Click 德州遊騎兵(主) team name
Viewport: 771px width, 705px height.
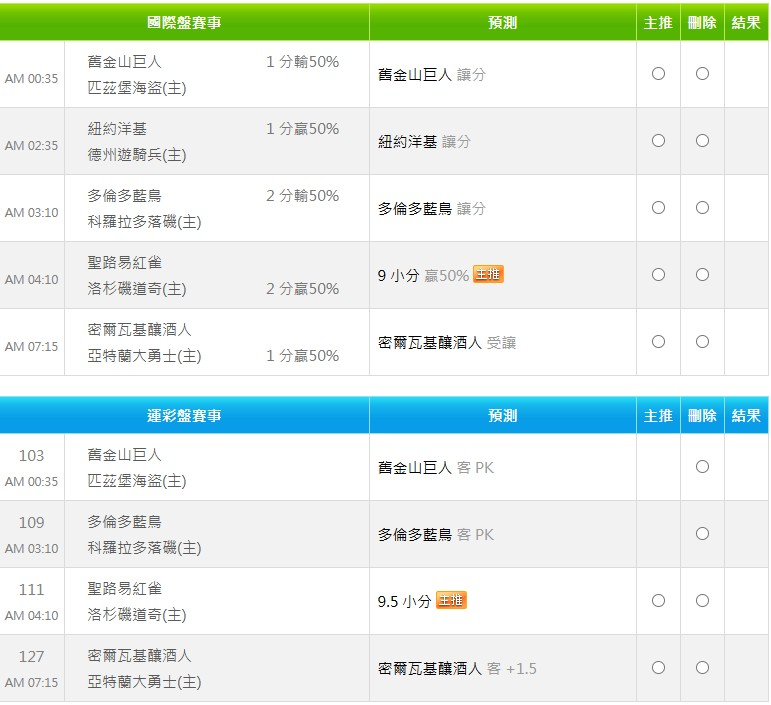coord(137,155)
